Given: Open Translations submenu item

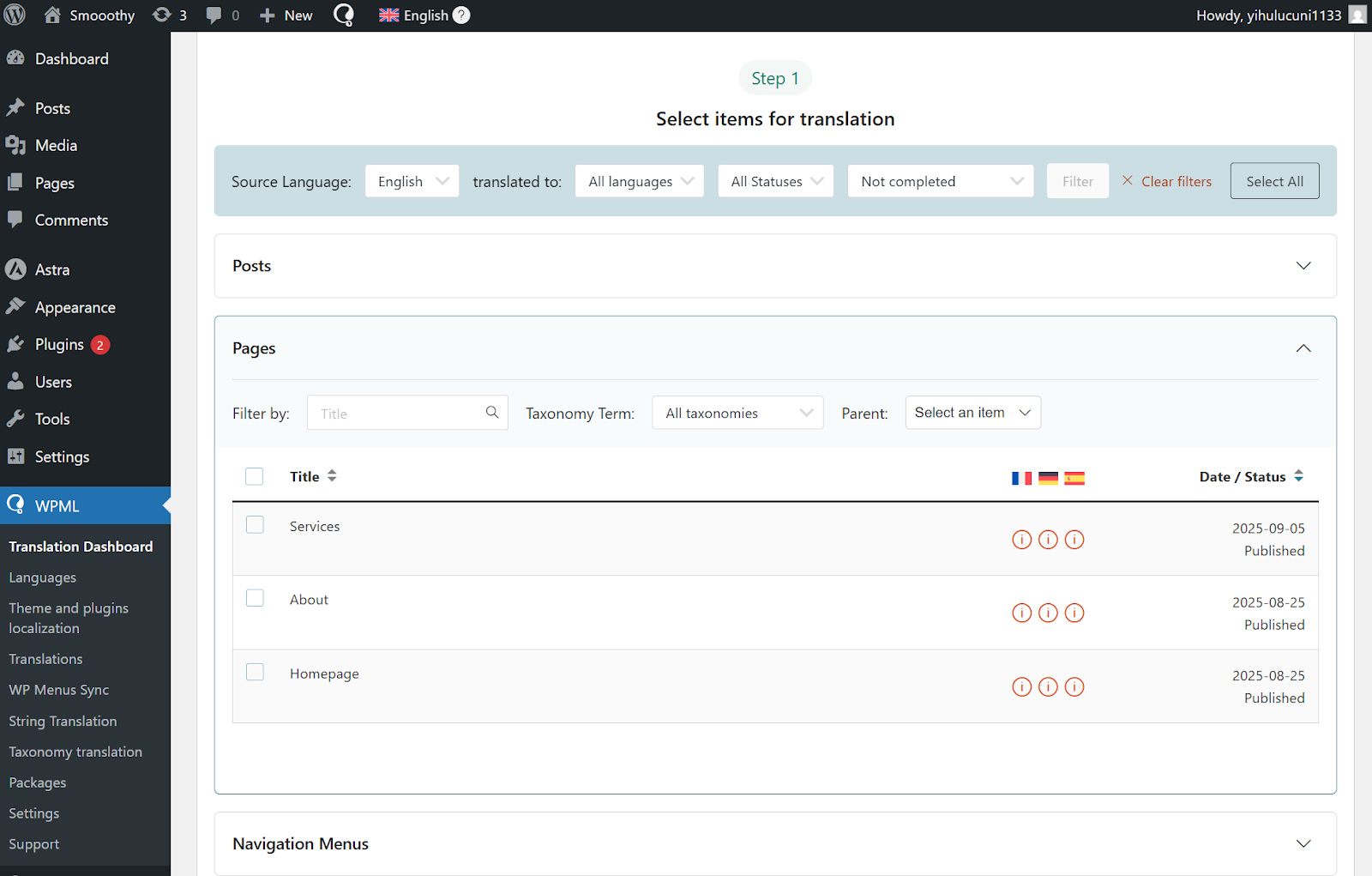Looking at the screenshot, I should coord(45,659).
